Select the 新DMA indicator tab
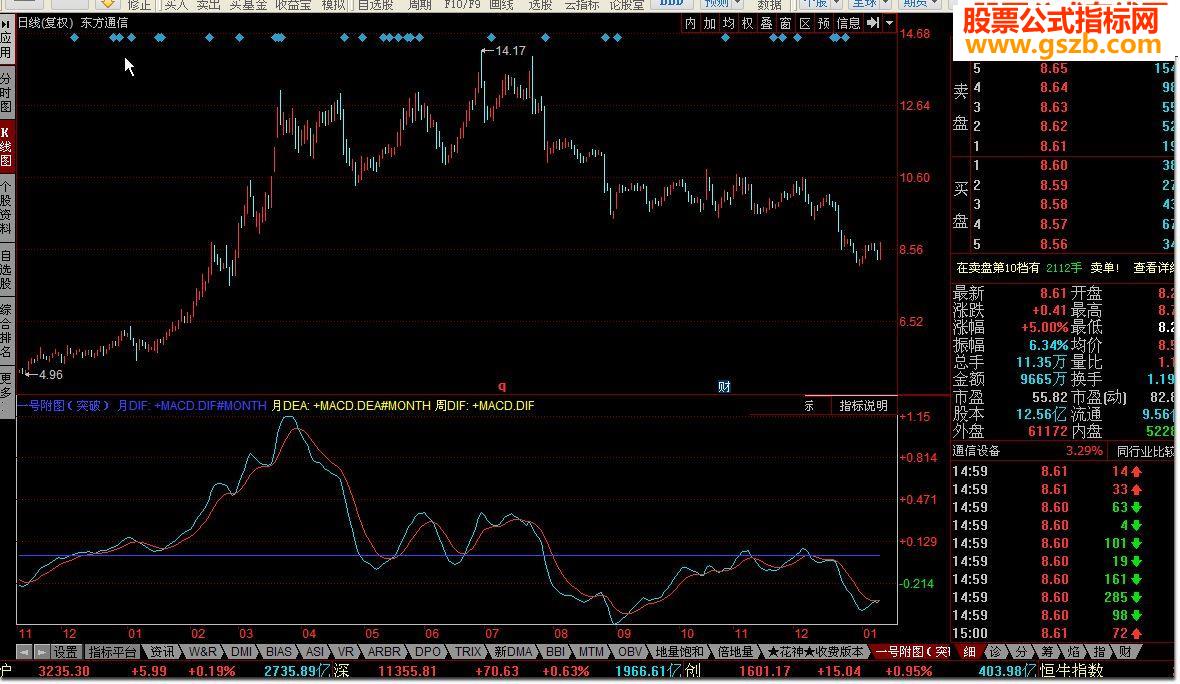This screenshot has width=1180, height=684. [x=513, y=652]
